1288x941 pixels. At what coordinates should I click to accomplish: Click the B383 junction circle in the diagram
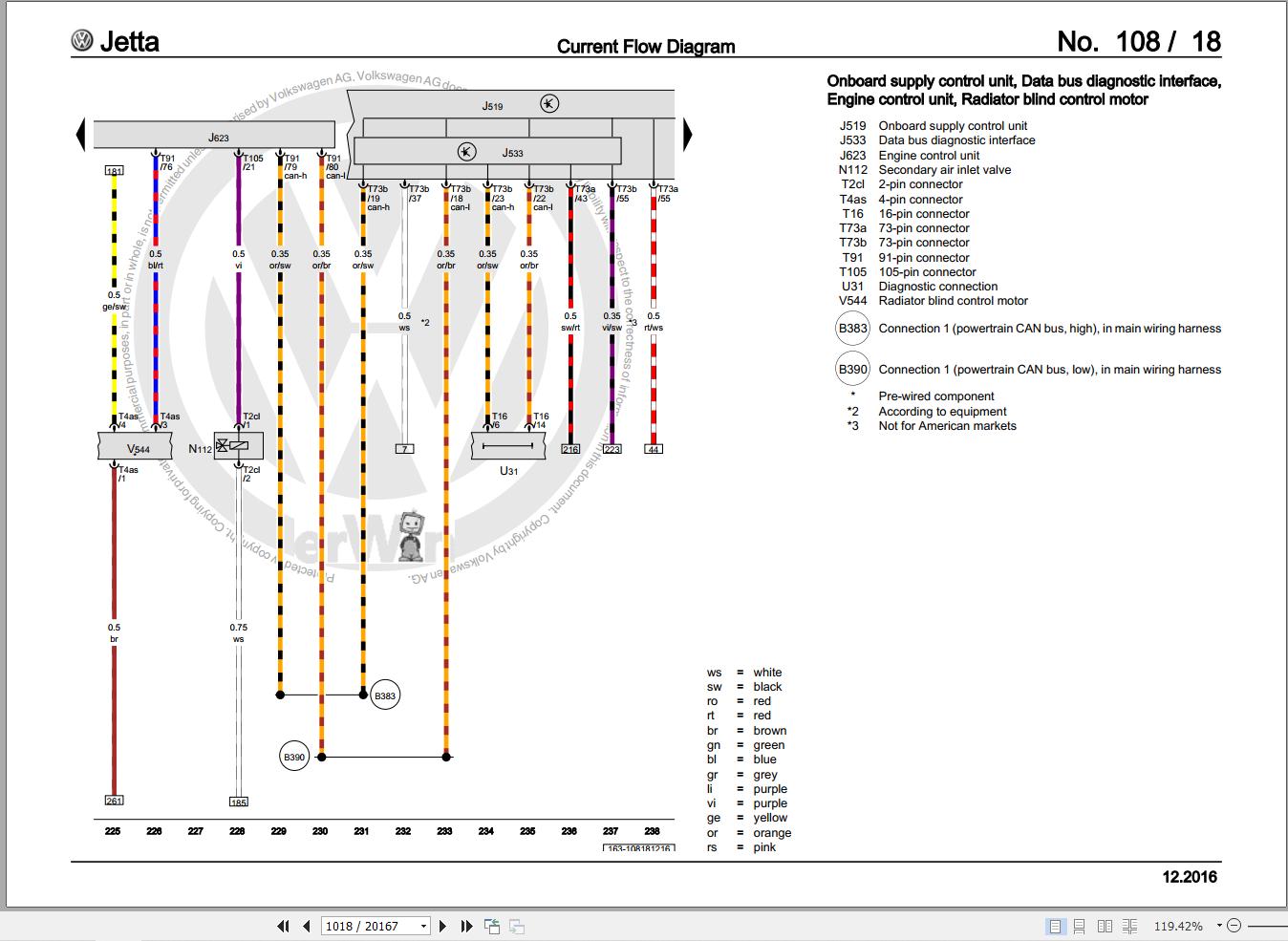pyautogui.click(x=385, y=695)
